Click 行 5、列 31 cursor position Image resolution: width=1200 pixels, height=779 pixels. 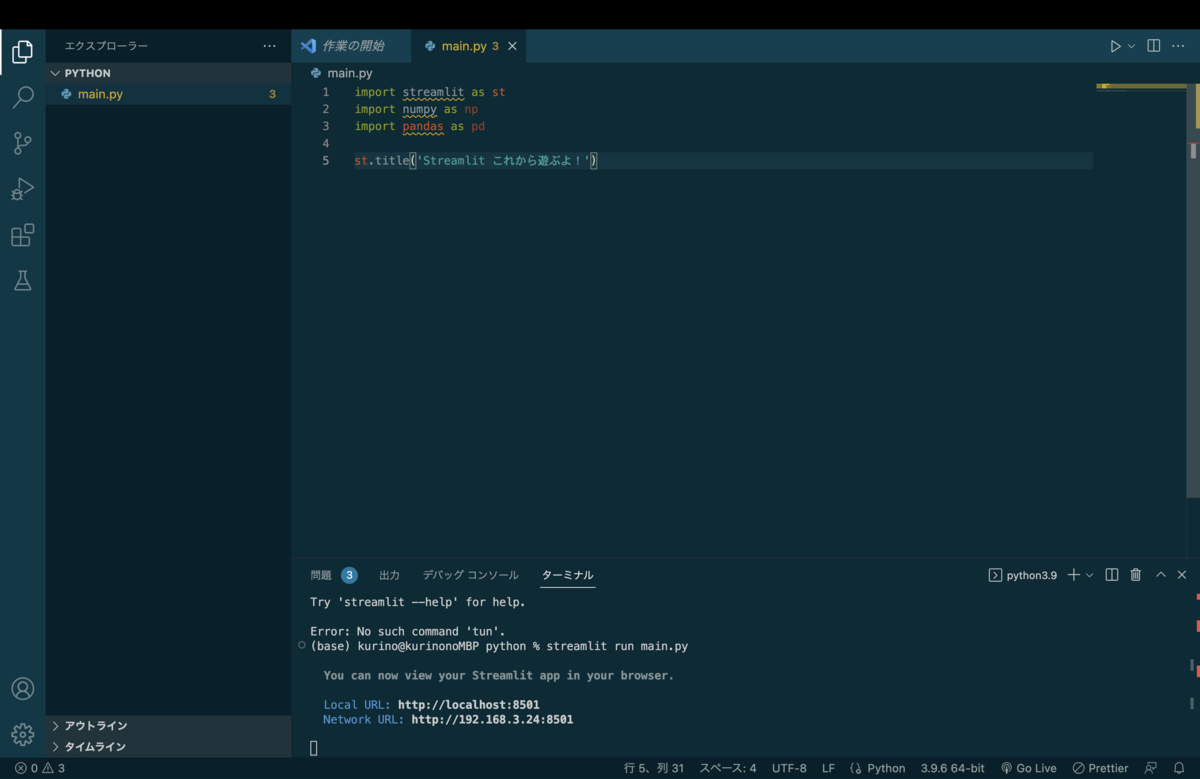(x=654, y=768)
